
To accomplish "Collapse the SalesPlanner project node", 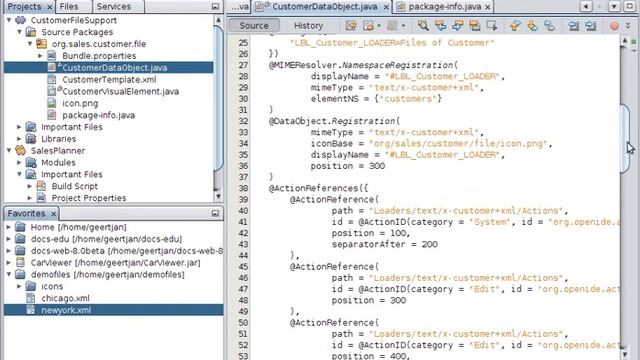I will (x=9, y=151).
